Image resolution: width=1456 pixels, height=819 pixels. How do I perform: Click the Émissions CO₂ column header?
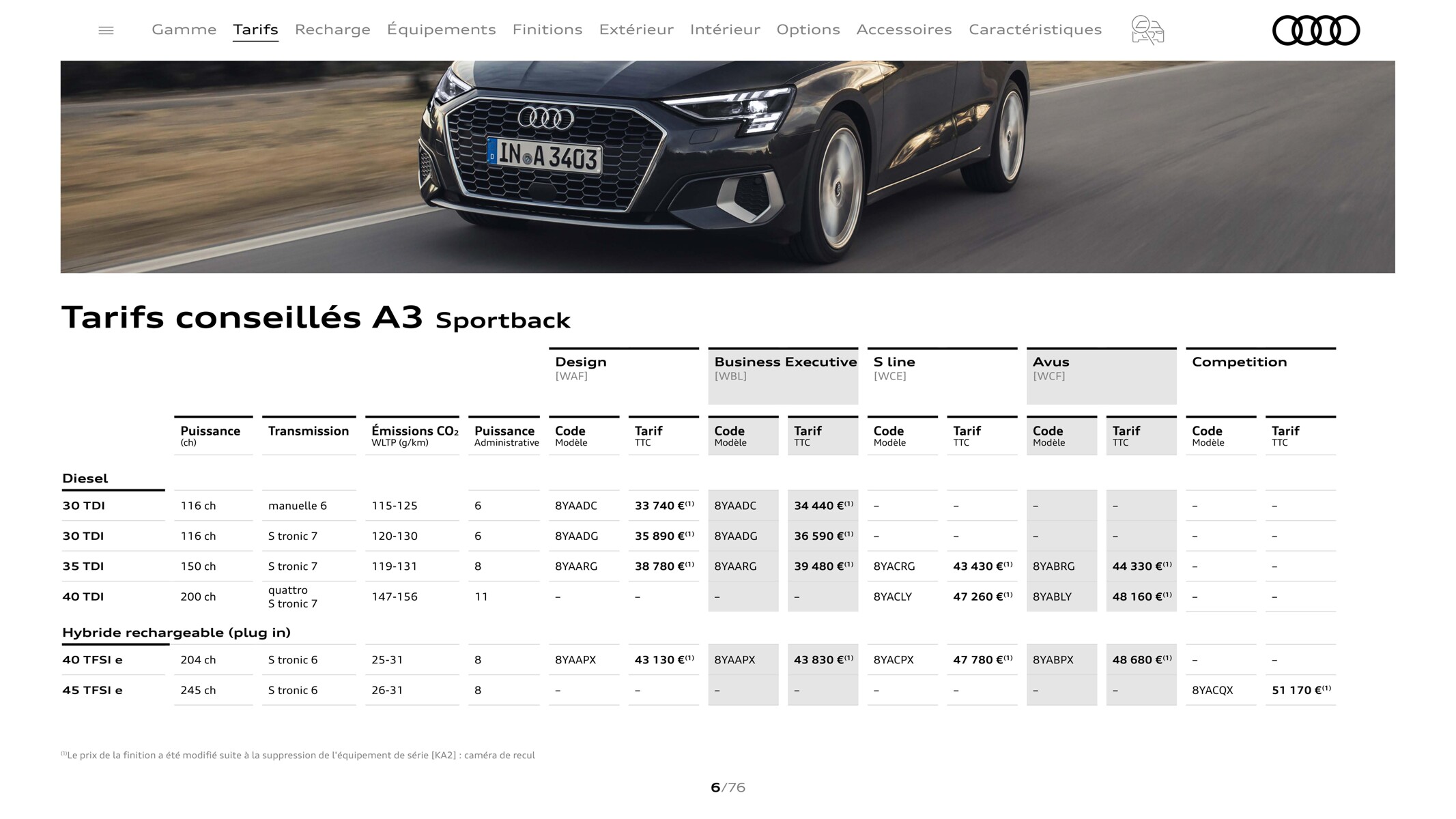[x=412, y=435]
